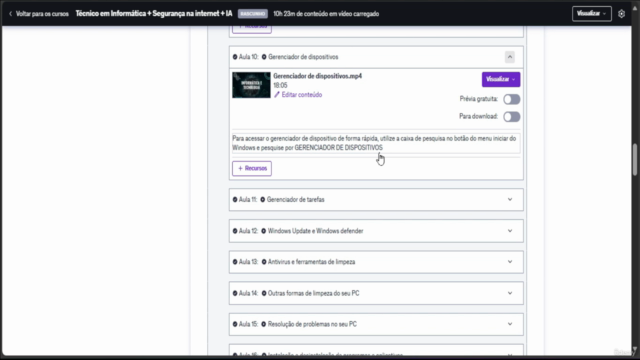Click Aula 13 title Antivírus e ferramentas de limpeza
This screenshot has width=640, height=360.
click(311, 262)
